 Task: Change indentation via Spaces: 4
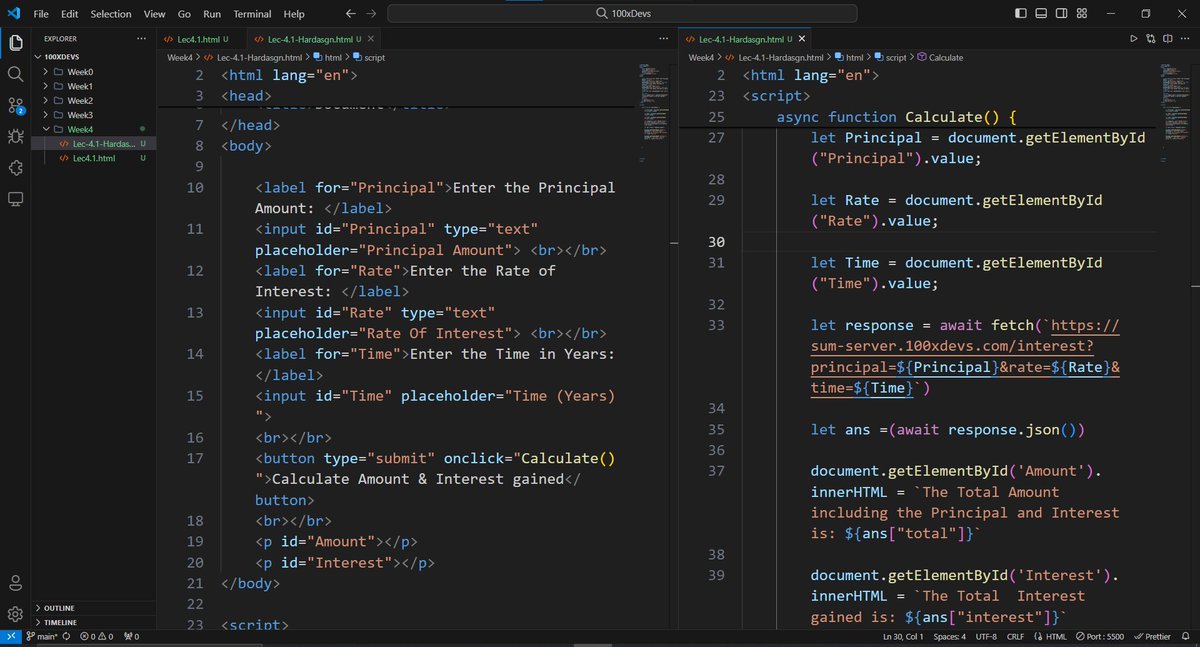tap(950, 637)
